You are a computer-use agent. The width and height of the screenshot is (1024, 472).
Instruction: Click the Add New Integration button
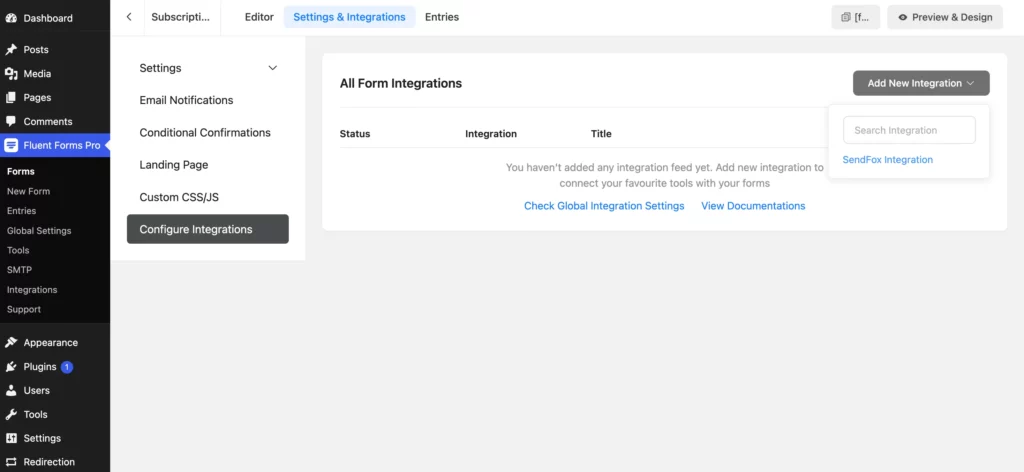click(x=921, y=83)
